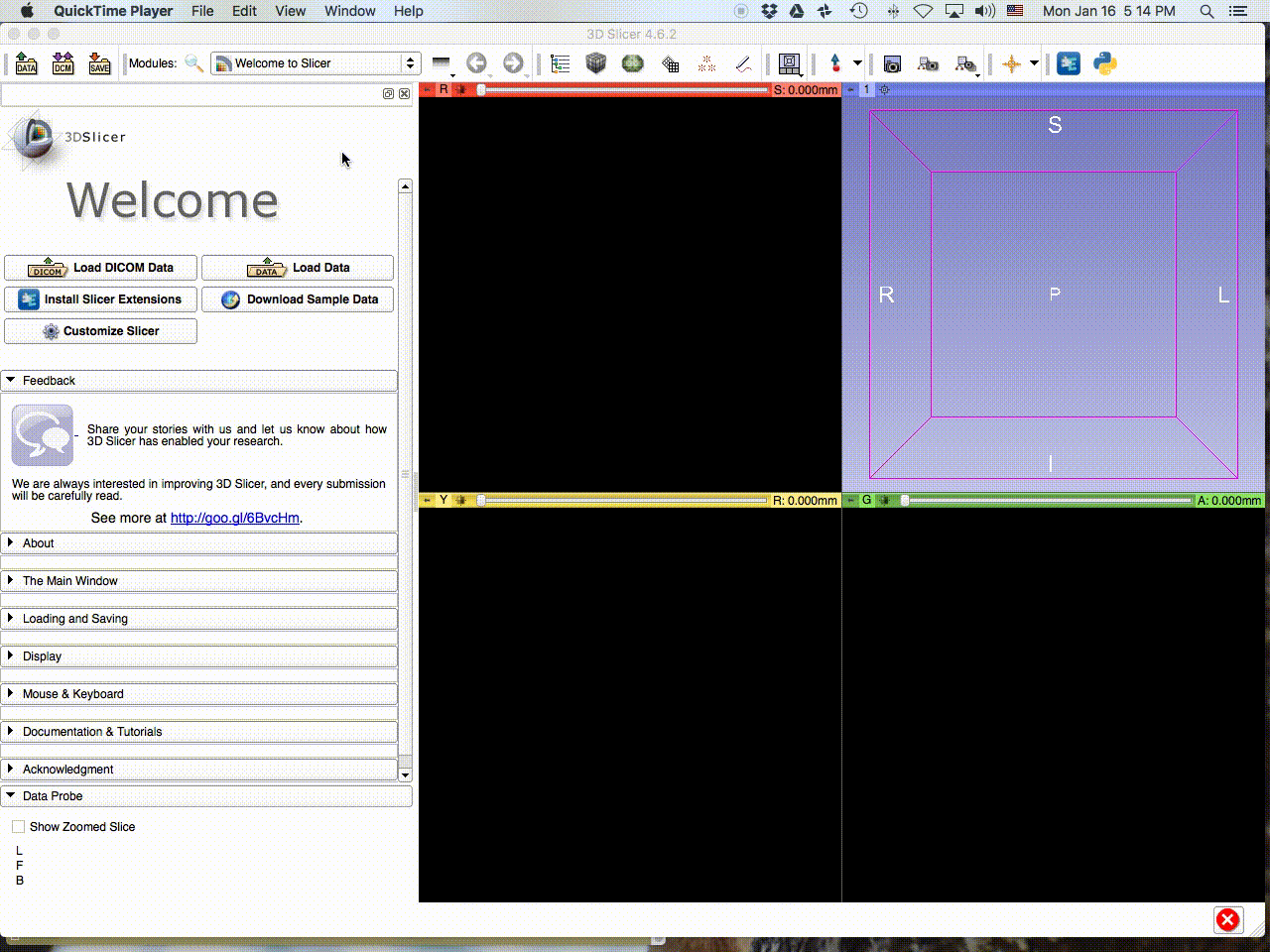1270x952 pixels.
Task: Close the module panel dock
Action: coord(404,93)
